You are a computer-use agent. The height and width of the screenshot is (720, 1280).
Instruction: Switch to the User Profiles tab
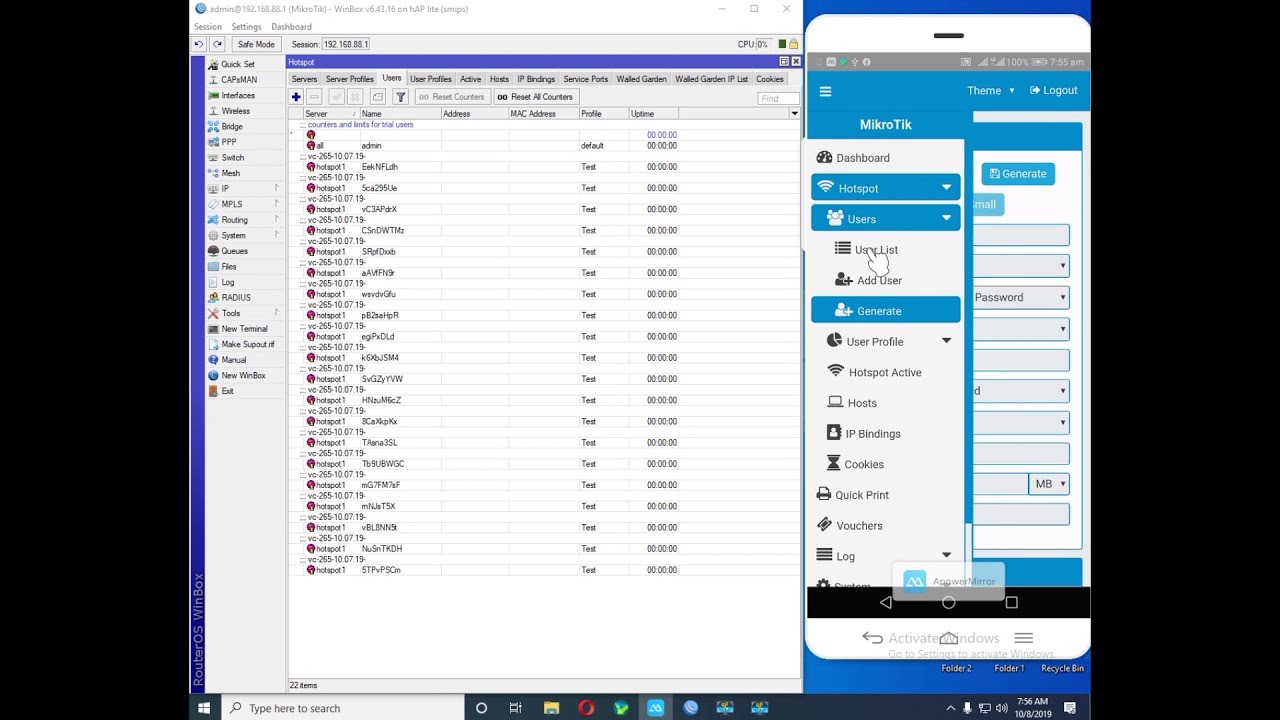[x=431, y=79]
